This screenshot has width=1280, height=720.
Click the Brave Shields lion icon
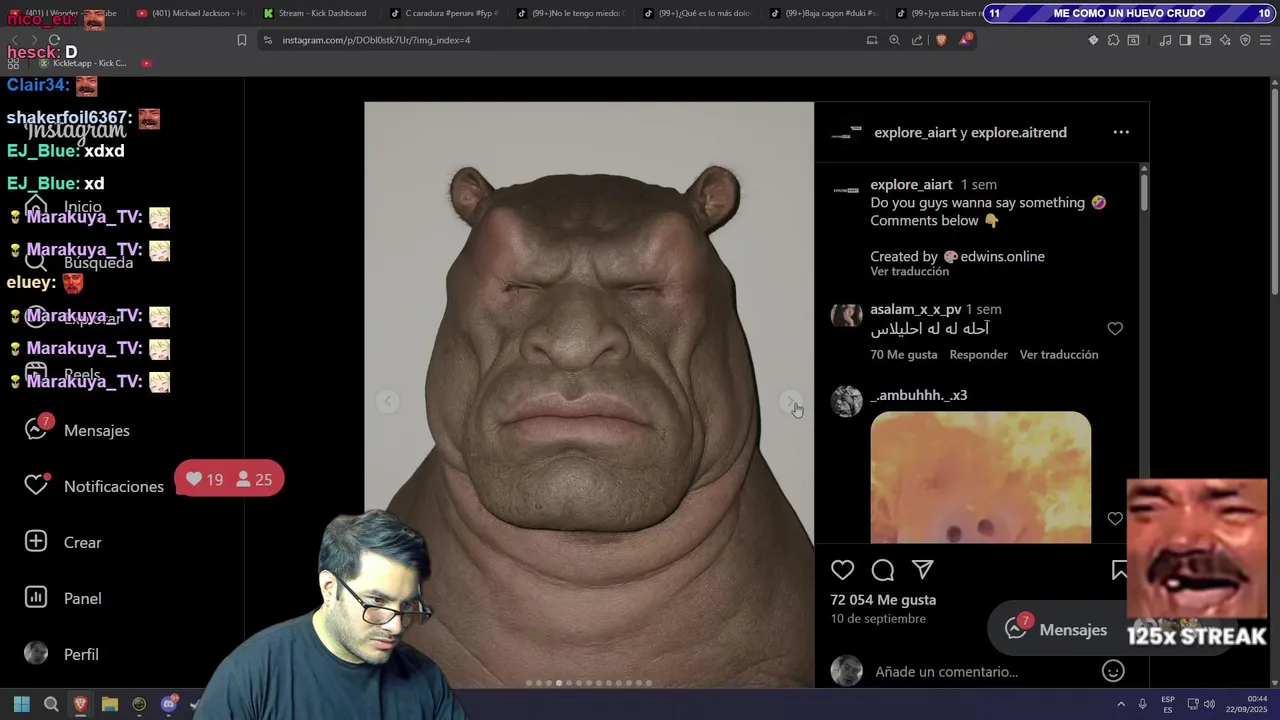pyautogui.click(x=941, y=40)
